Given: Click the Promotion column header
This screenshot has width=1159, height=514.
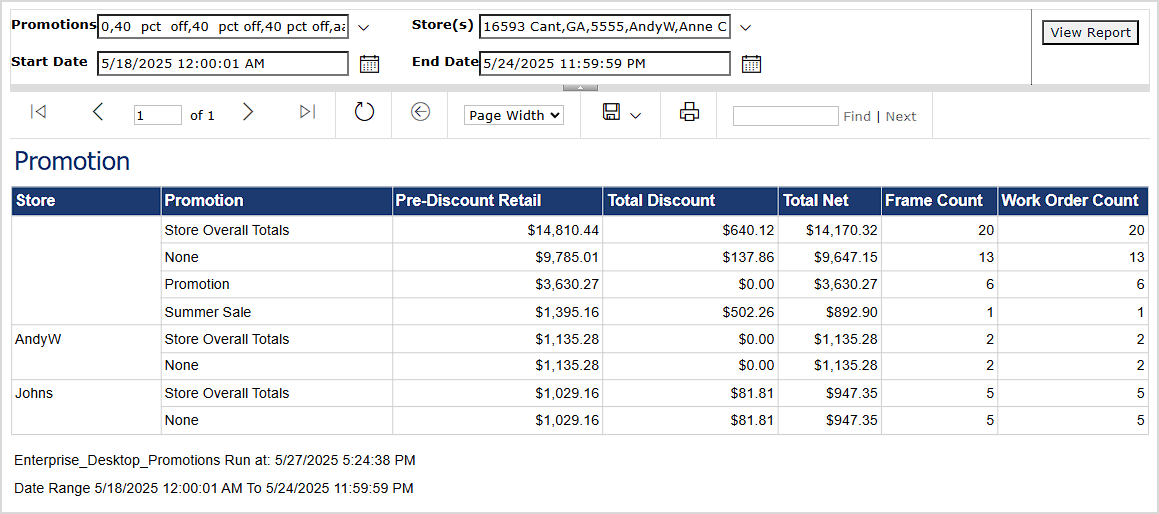Looking at the screenshot, I should 276,200.
